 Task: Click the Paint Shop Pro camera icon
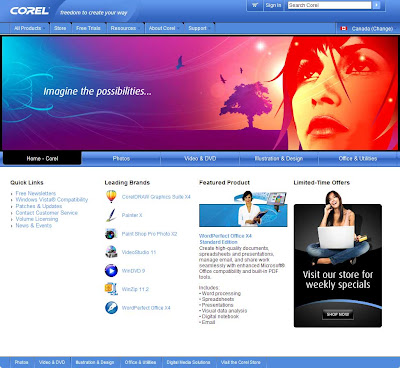pyautogui.click(x=111, y=234)
